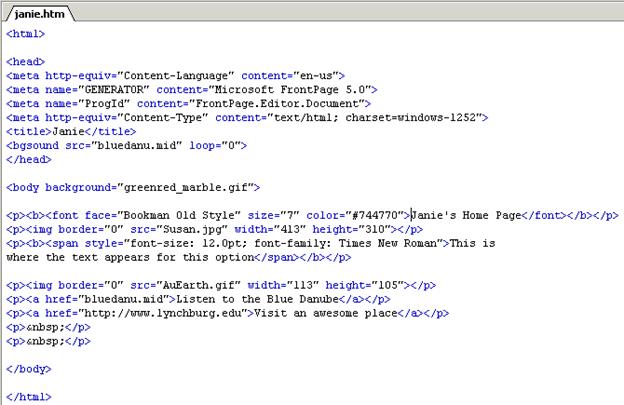Click the Bookman Old Style font face value
Screen dimensions: 624x405
coord(179,215)
